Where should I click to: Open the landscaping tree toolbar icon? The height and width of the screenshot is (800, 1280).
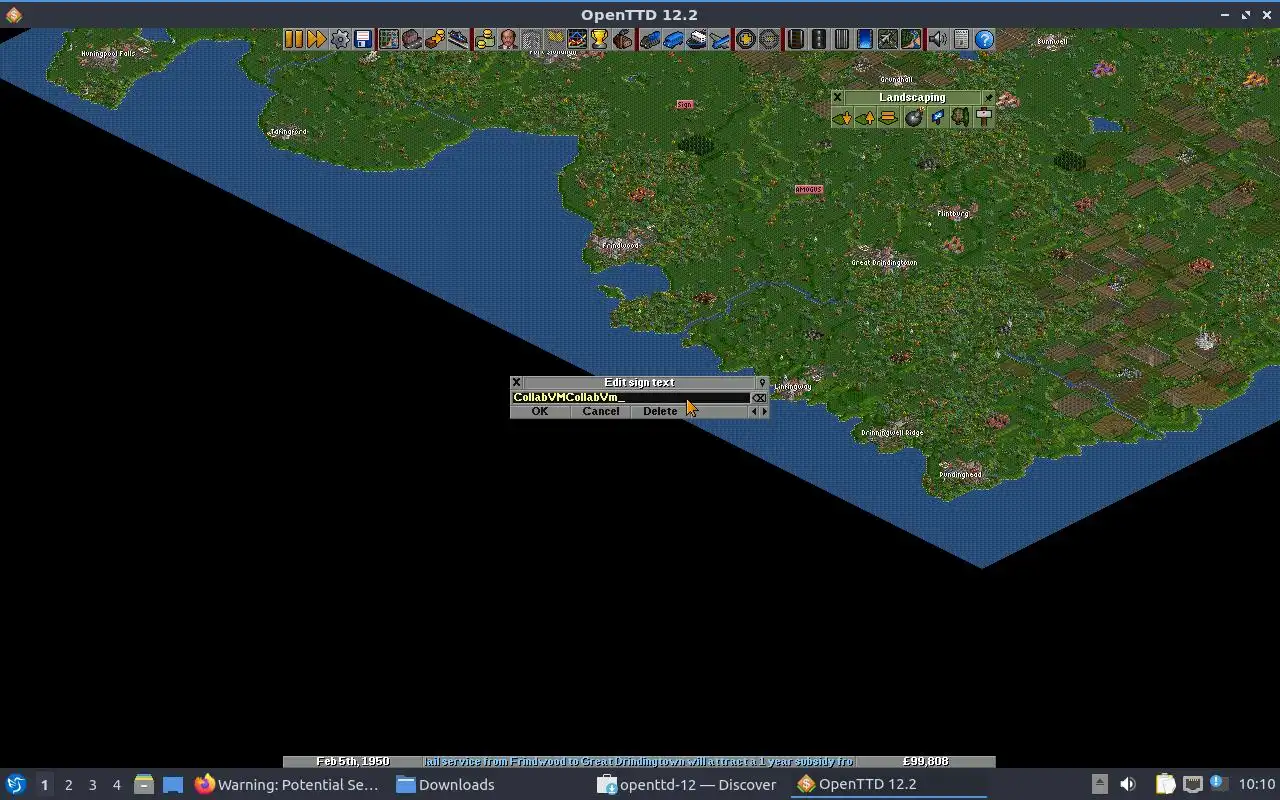pos(911,39)
